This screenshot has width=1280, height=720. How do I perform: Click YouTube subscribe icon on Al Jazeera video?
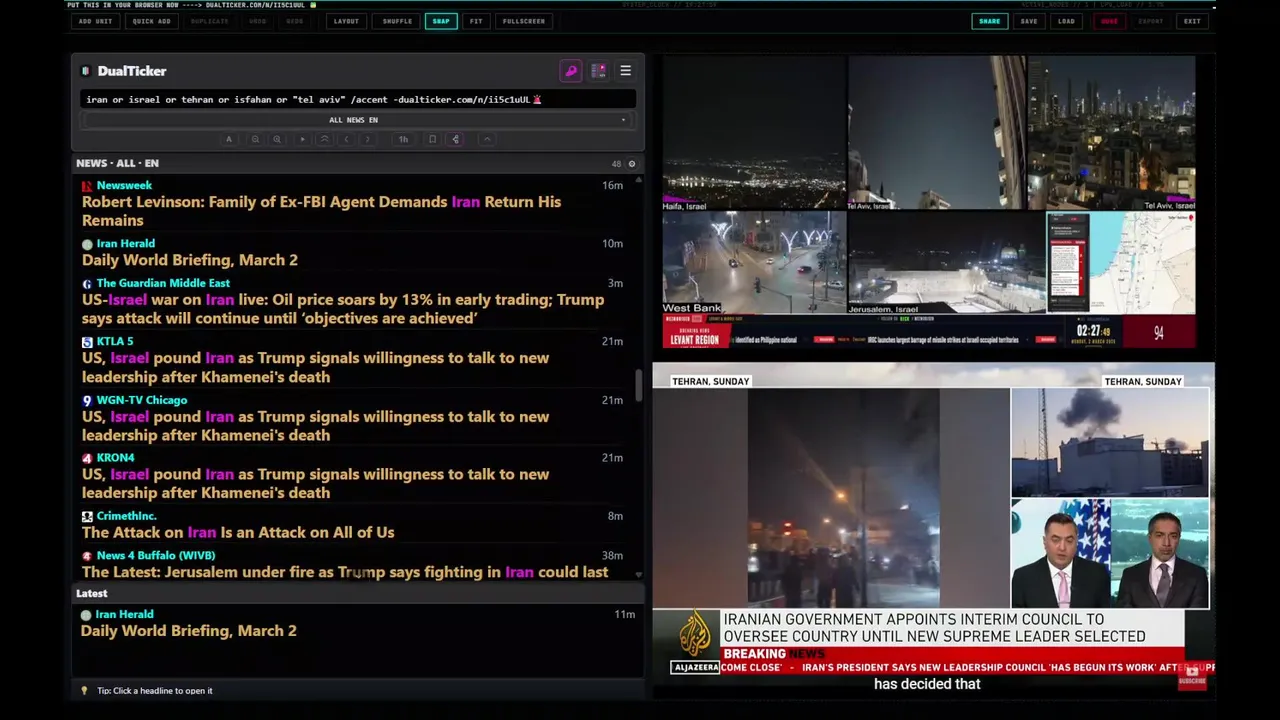pos(1192,676)
